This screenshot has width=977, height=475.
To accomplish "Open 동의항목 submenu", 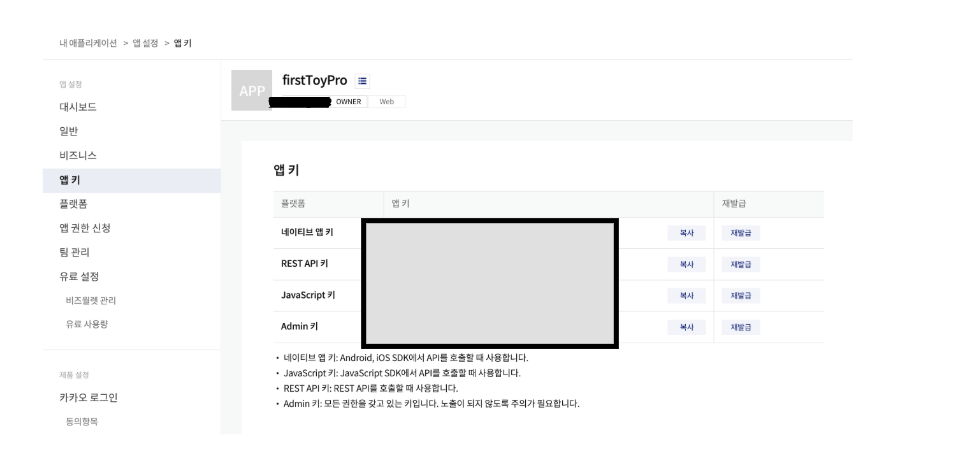I will pyautogui.click(x=82, y=422).
